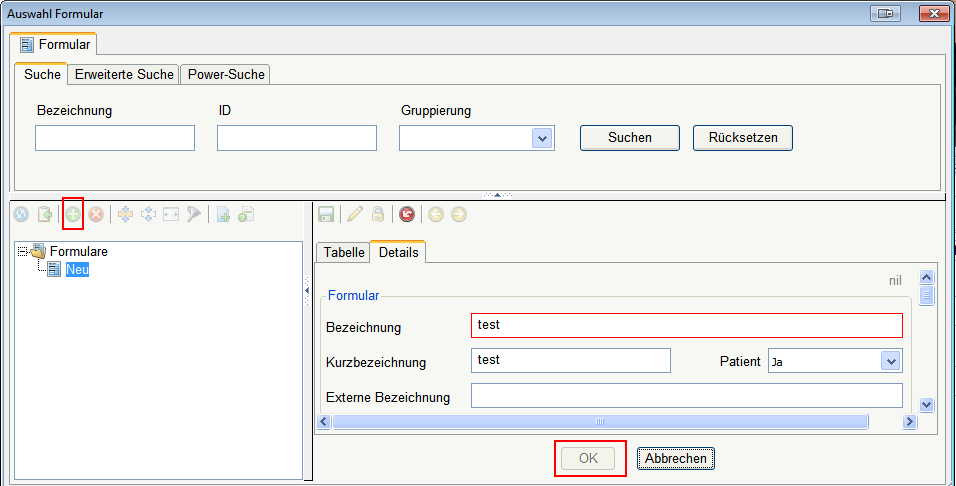Image resolution: width=956 pixels, height=486 pixels.
Task: Click the Abbrechen button
Action: click(x=675, y=459)
